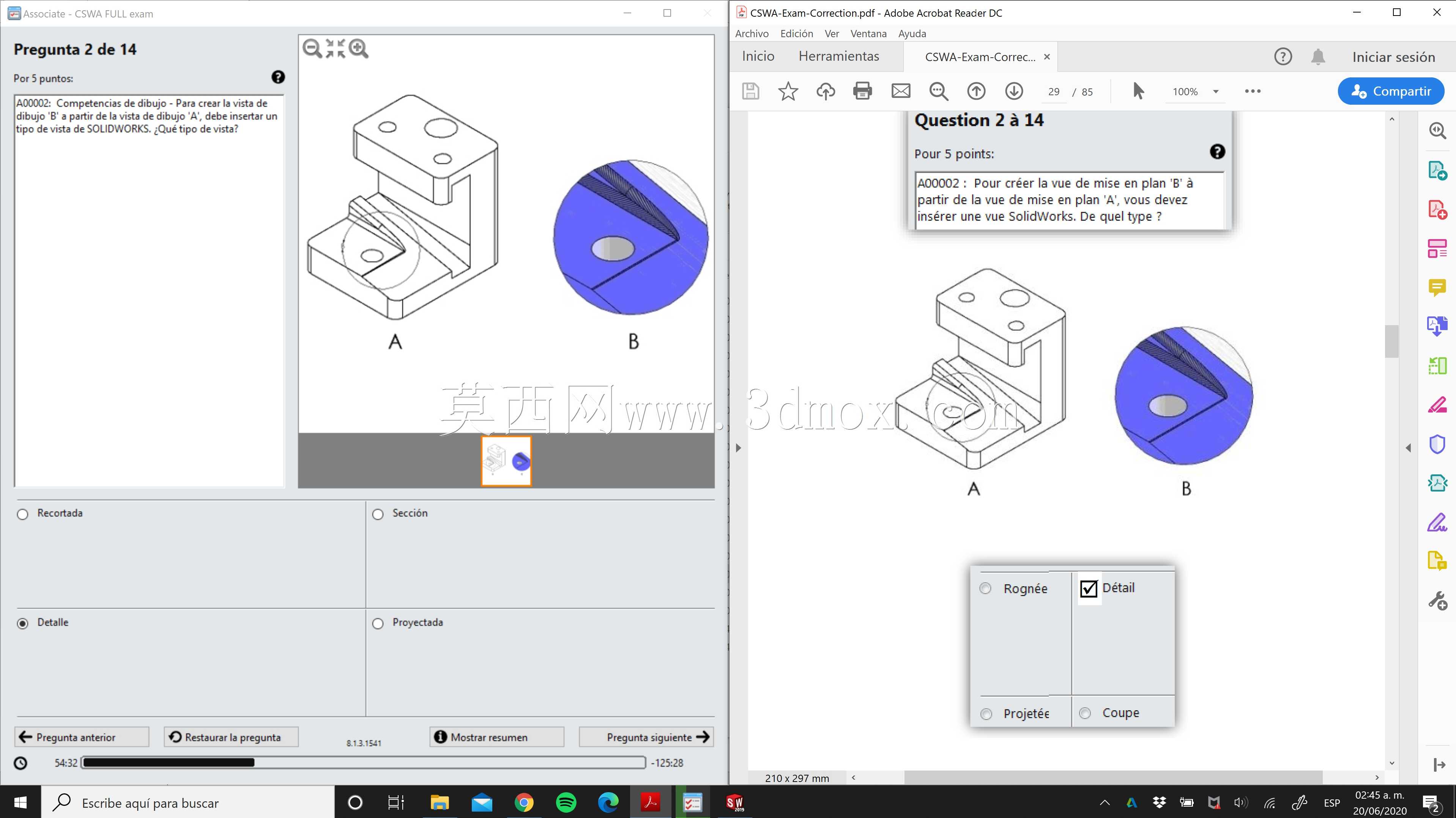Open Fill & Sign tool in sidebar

tap(1437, 522)
